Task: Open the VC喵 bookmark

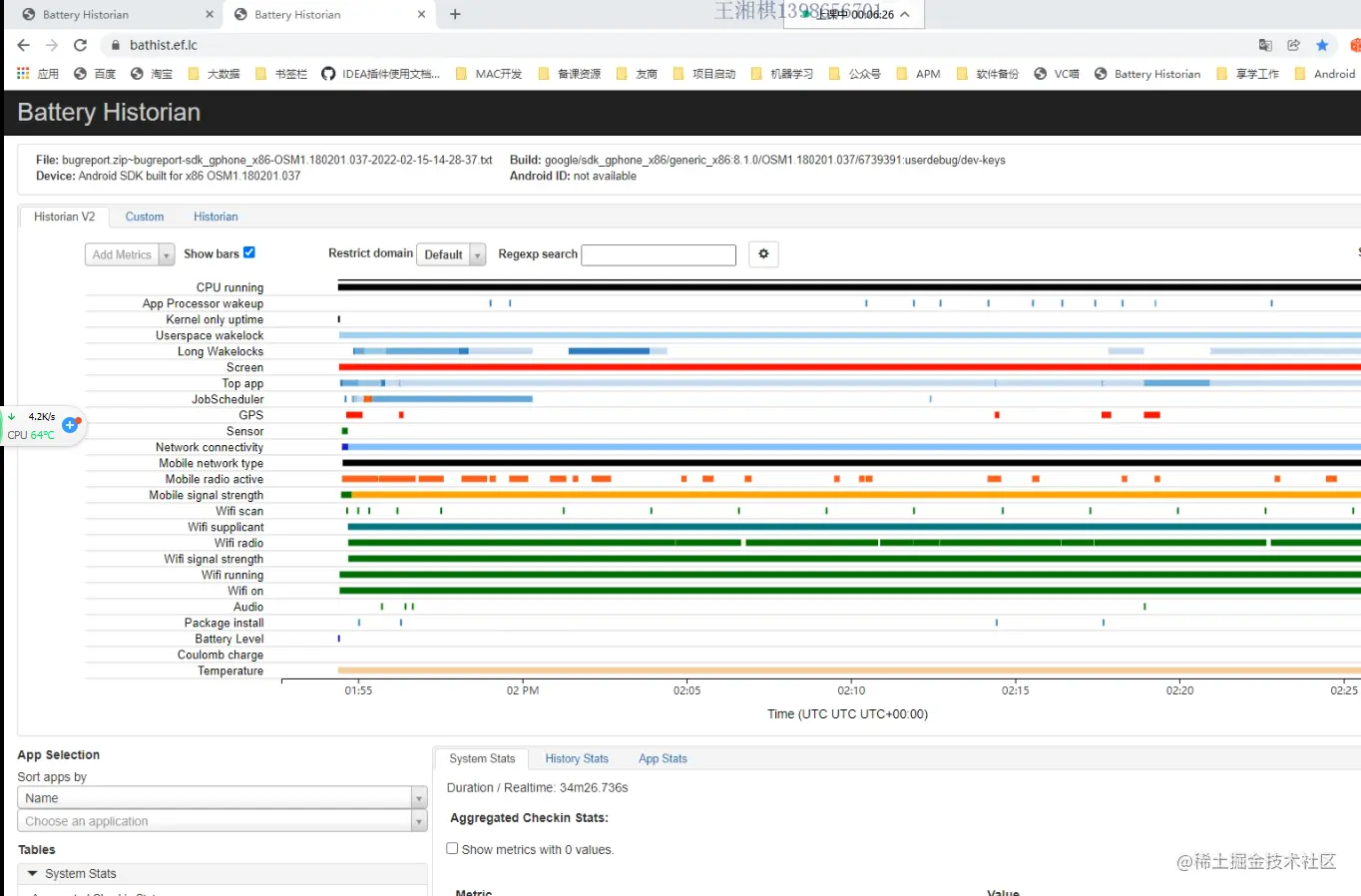Action: click(1057, 74)
